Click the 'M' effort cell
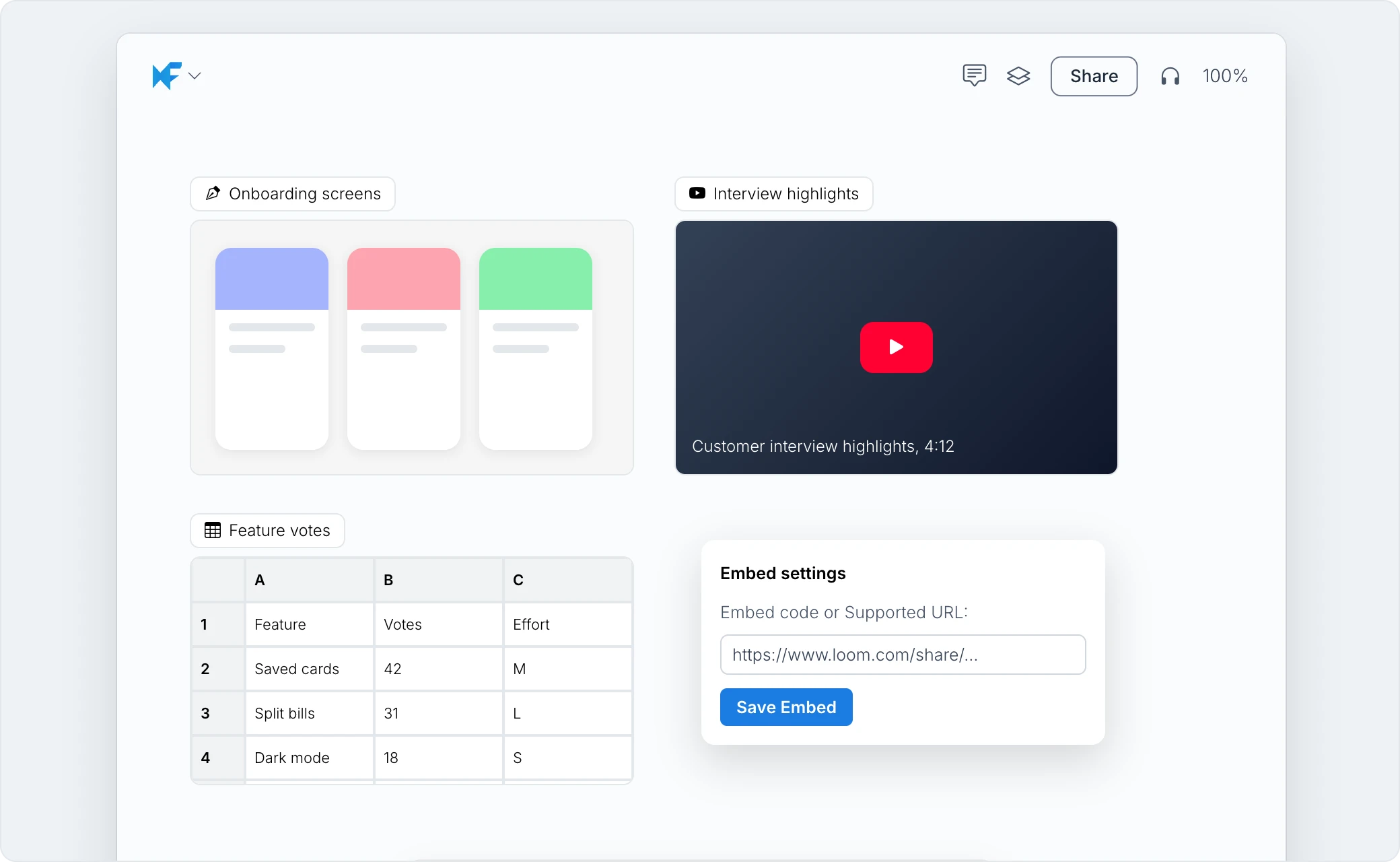This screenshot has width=1400, height=862. click(568, 669)
